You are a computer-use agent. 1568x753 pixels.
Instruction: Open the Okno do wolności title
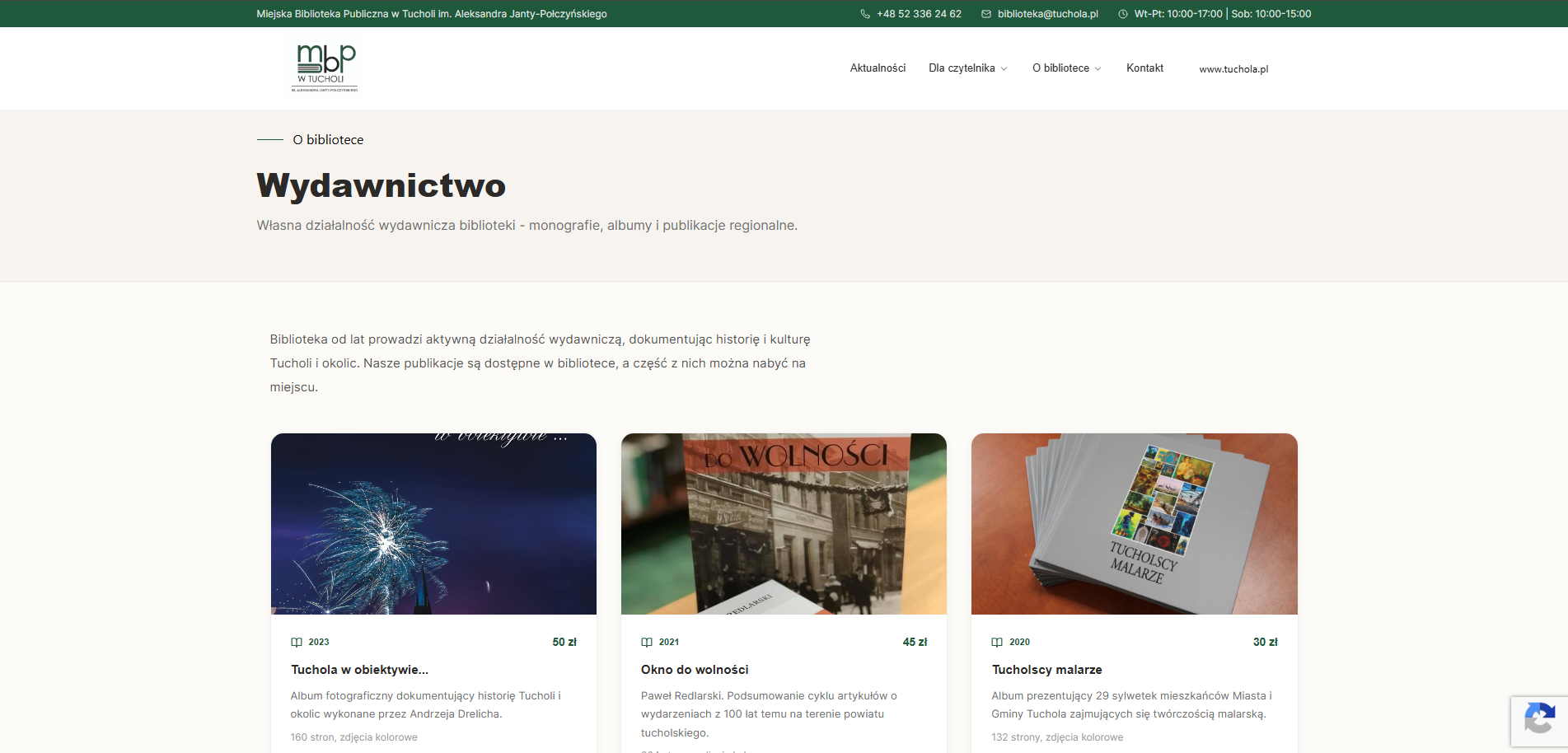click(695, 670)
